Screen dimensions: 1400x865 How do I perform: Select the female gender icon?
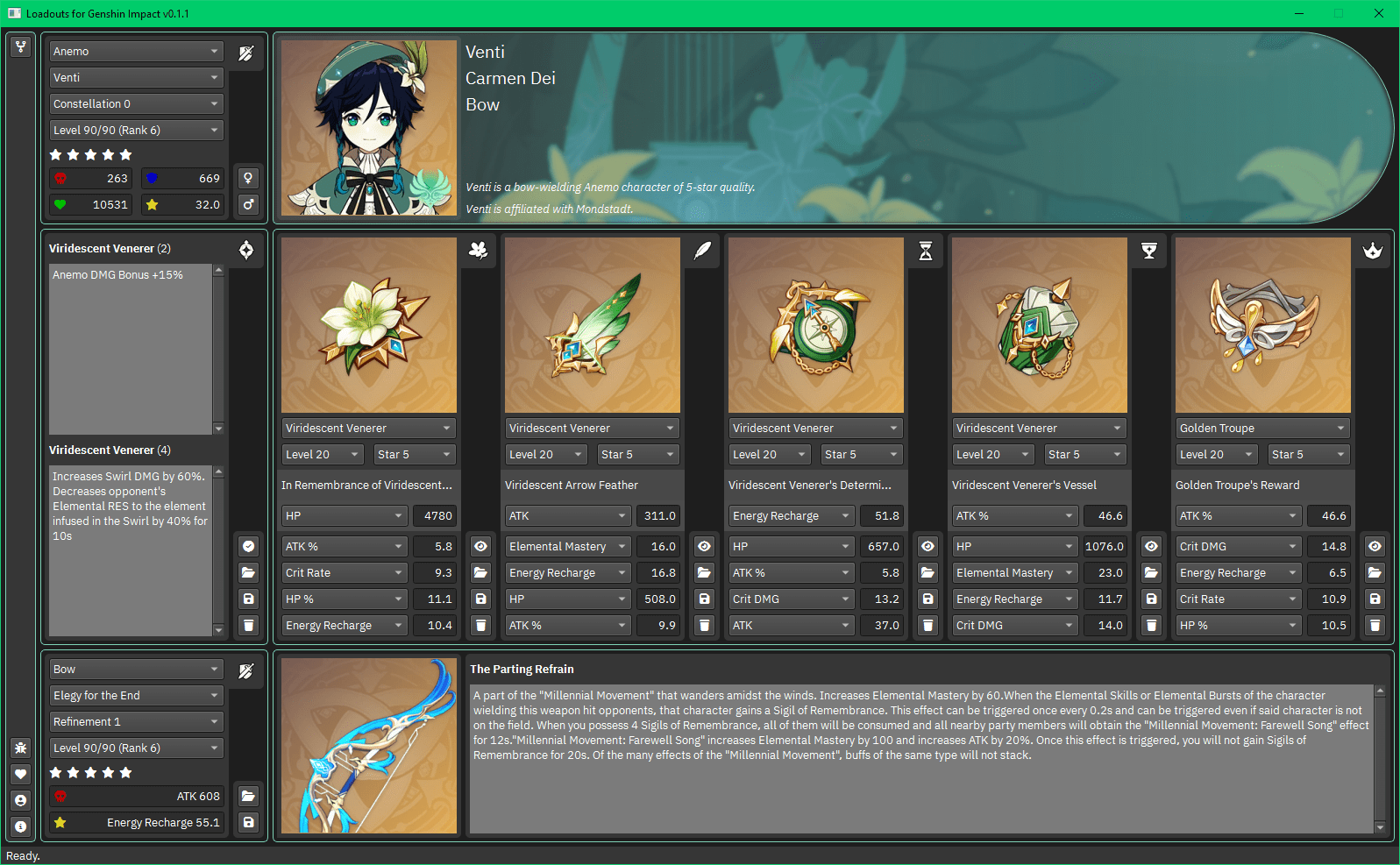point(249,178)
